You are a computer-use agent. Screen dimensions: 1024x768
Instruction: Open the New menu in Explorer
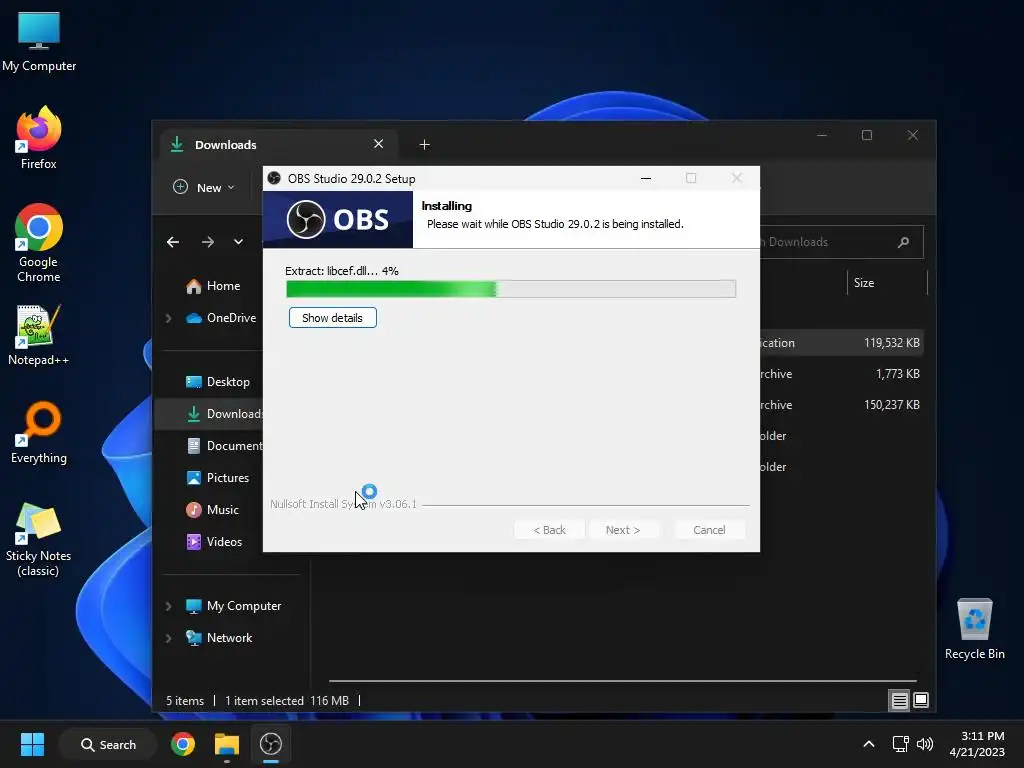coord(204,187)
